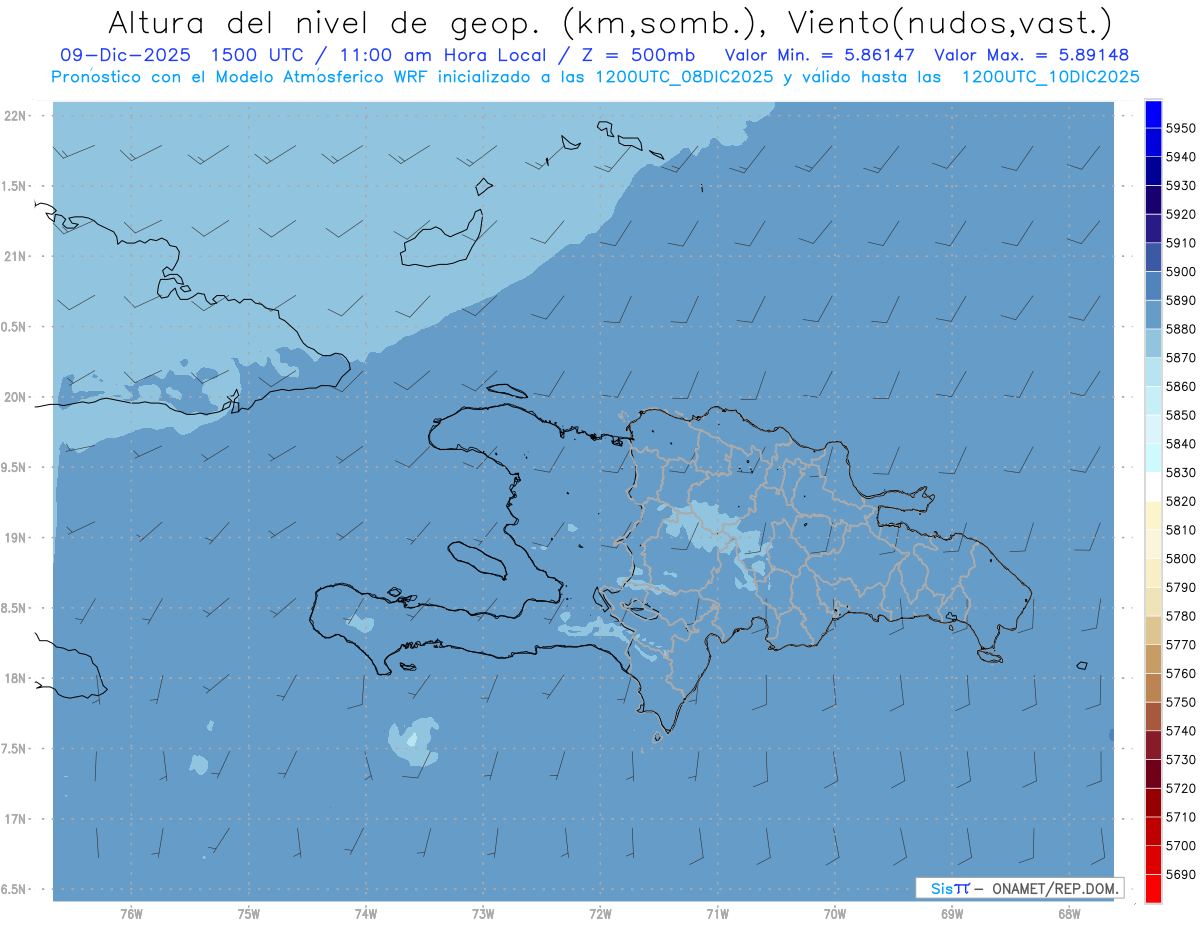
Task: Click the "71W" longitude label
Action: click(x=717, y=913)
